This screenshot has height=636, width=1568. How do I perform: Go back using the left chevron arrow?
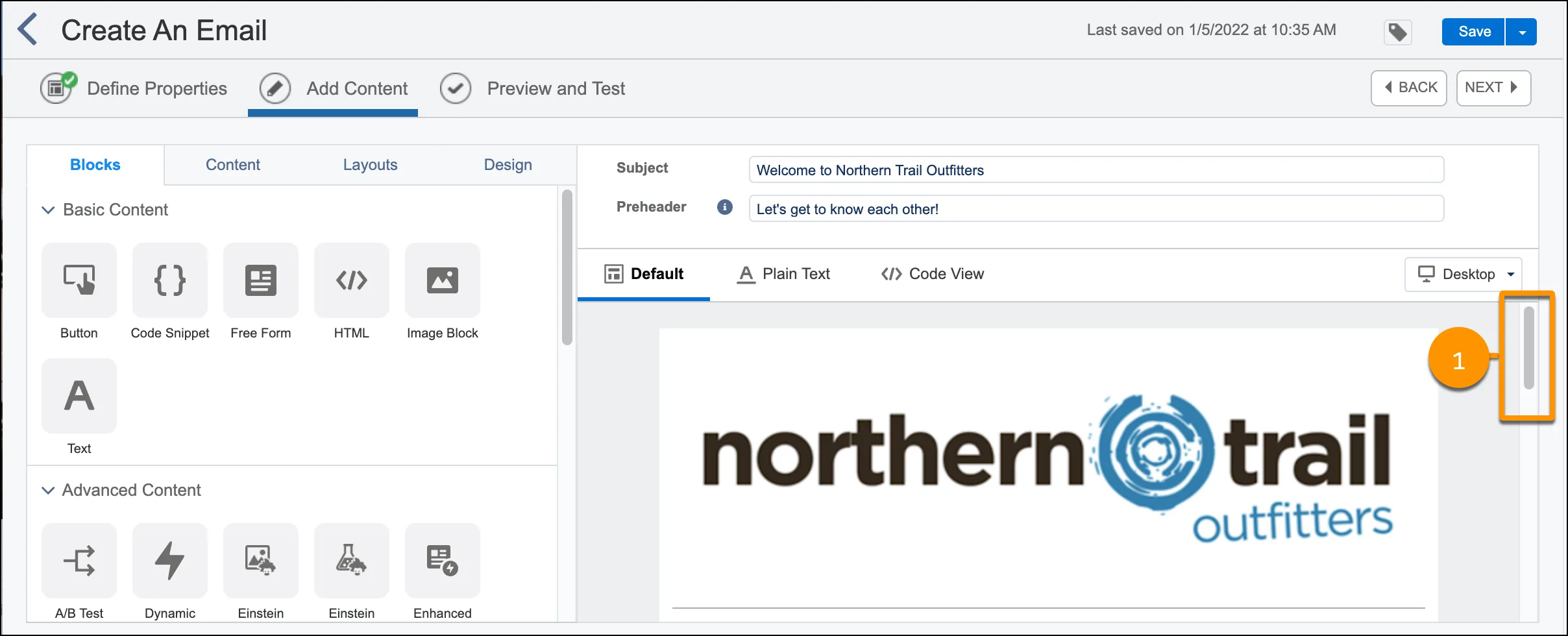click(27, 30)
